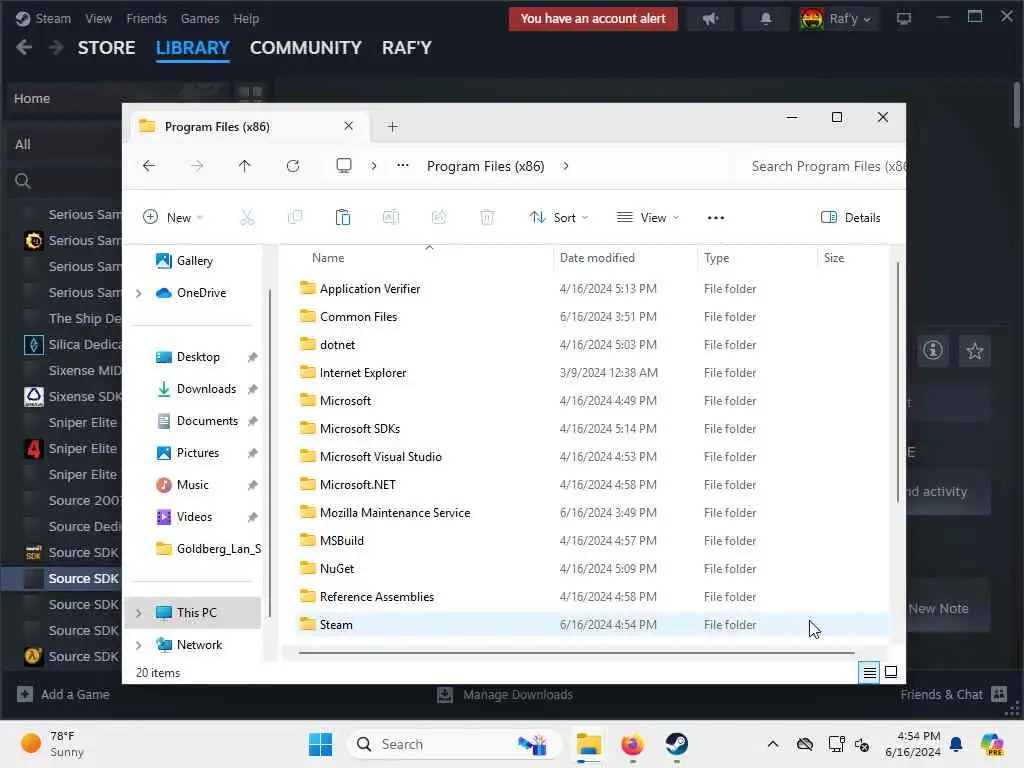
Task: Open Steam notifications bell
Action: (766, 18)
